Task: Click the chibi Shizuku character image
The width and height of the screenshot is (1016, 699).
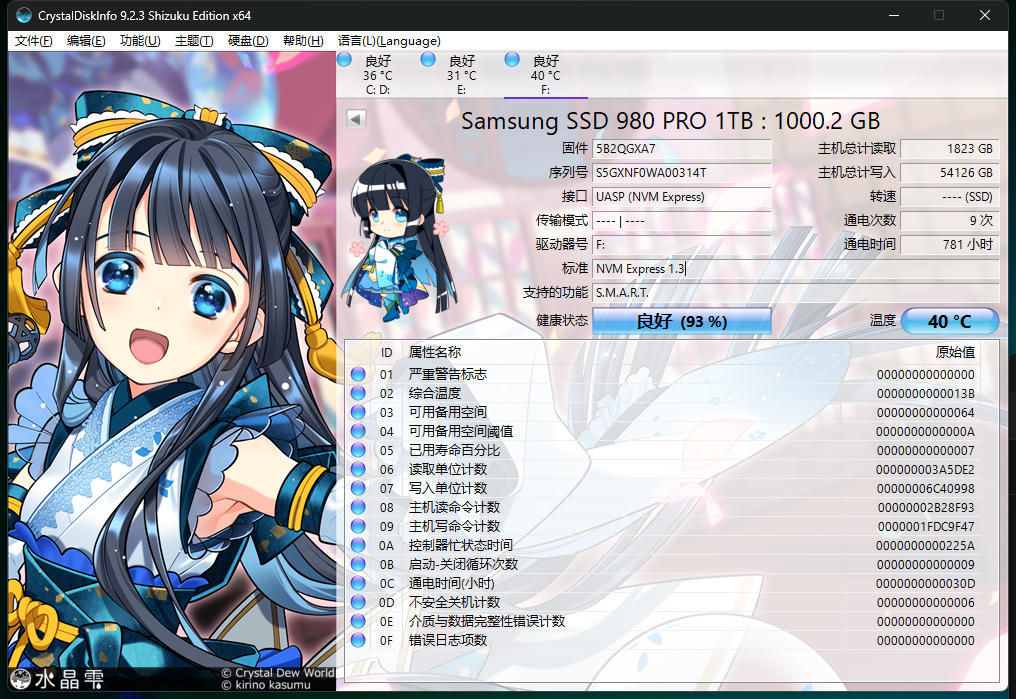Action: click(400, 238)
